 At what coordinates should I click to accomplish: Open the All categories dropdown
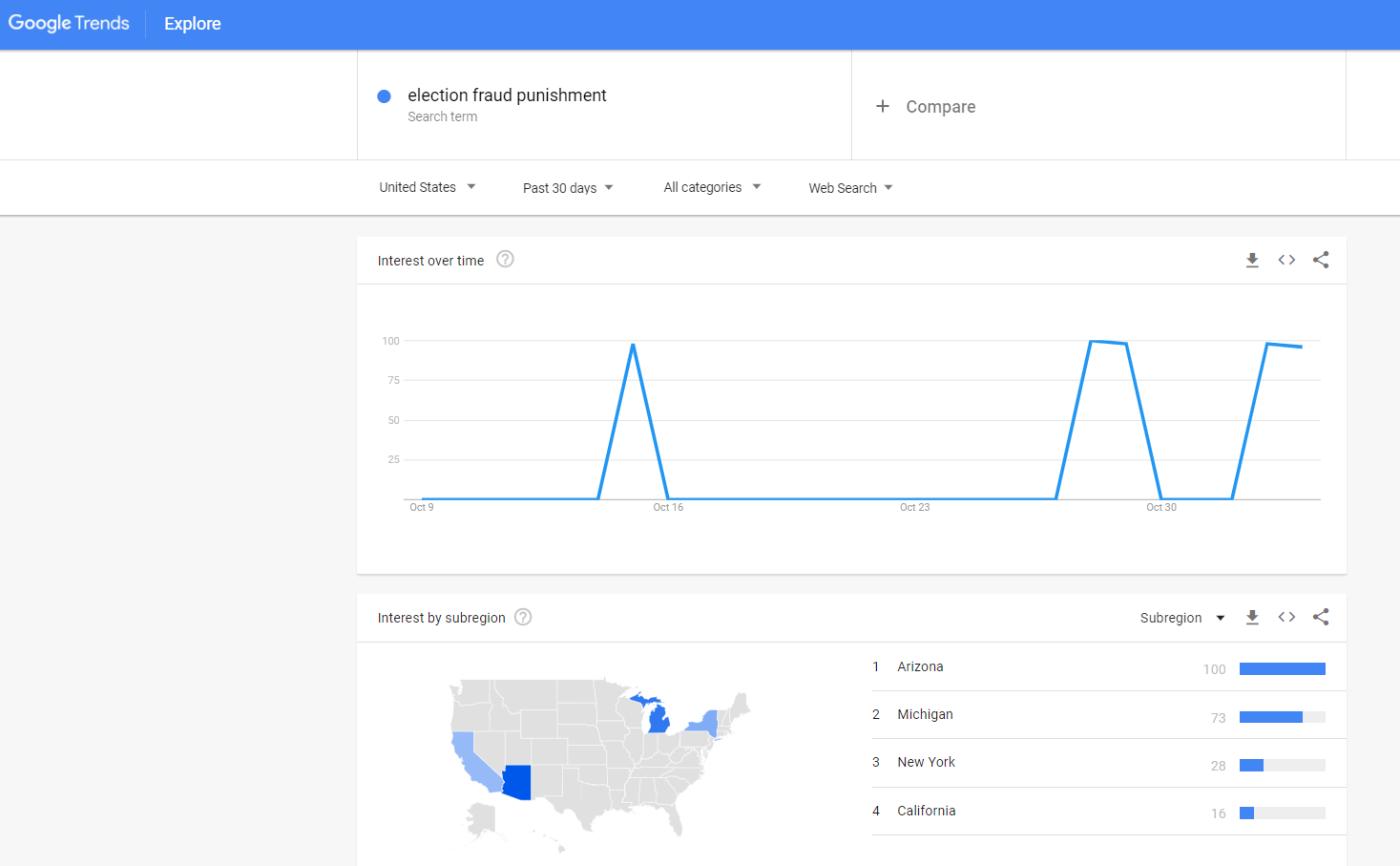click(x=712, y=187)
